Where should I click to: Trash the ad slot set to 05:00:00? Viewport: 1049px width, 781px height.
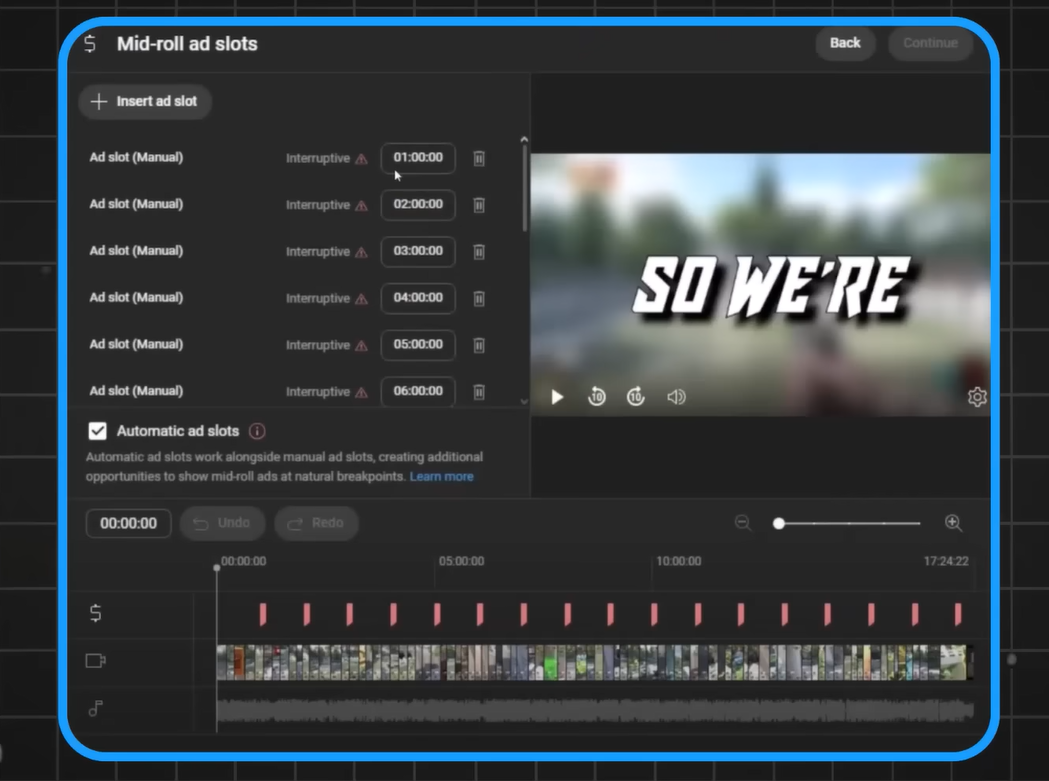coord(479,346)
